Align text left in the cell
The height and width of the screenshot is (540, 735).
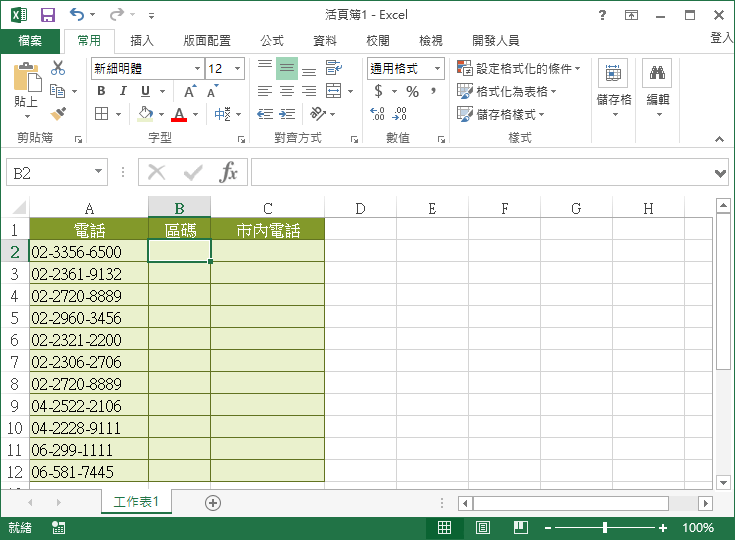pyautogui.click(x=265, y=91)
